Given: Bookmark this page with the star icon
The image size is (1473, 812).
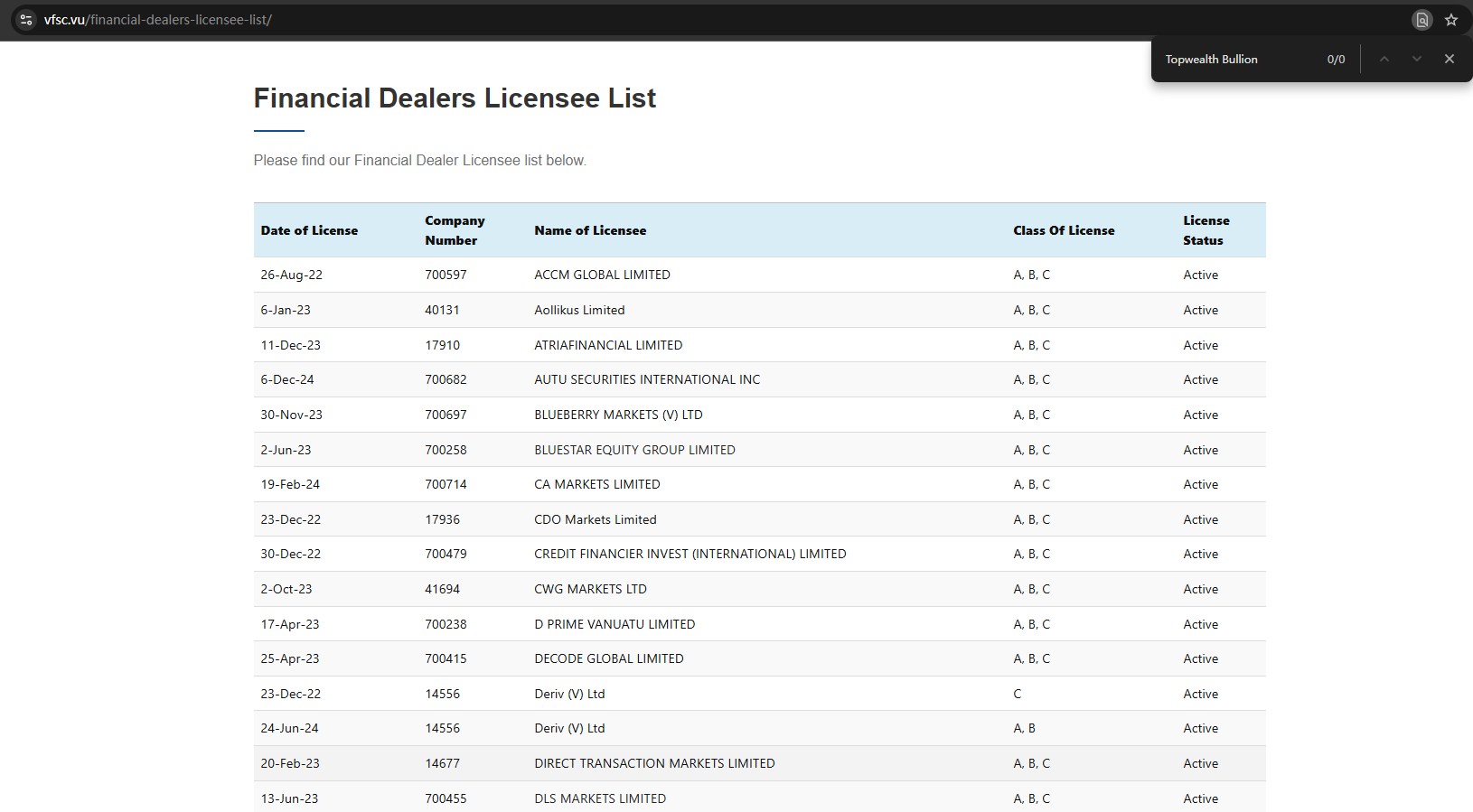Looking at the screenshot, I should pos(1451,20).
